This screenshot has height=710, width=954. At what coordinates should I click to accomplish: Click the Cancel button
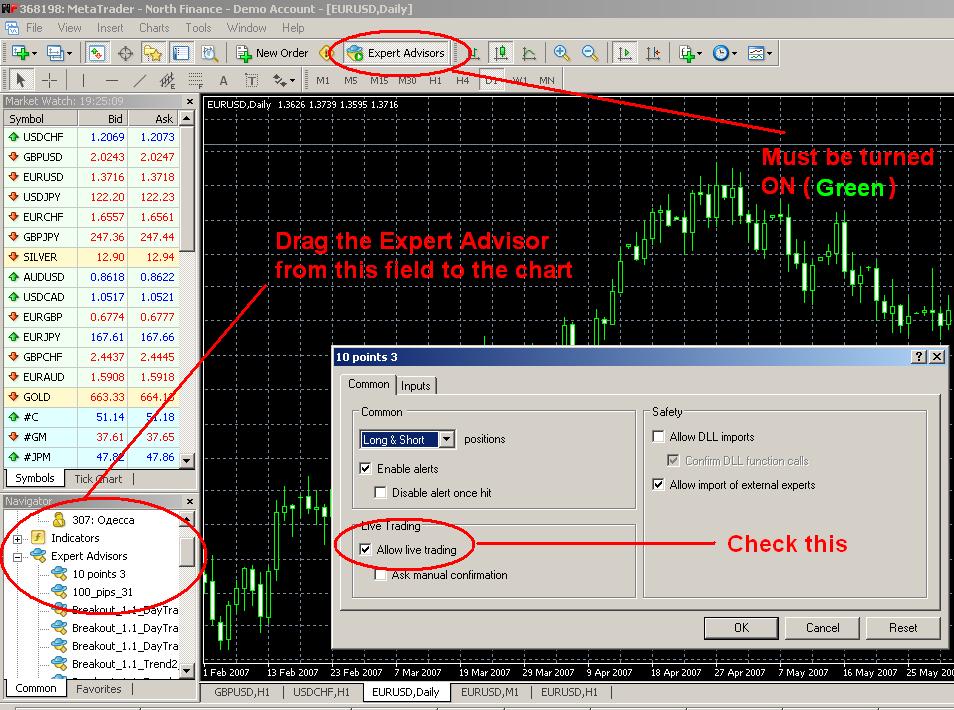coord(823,628)
